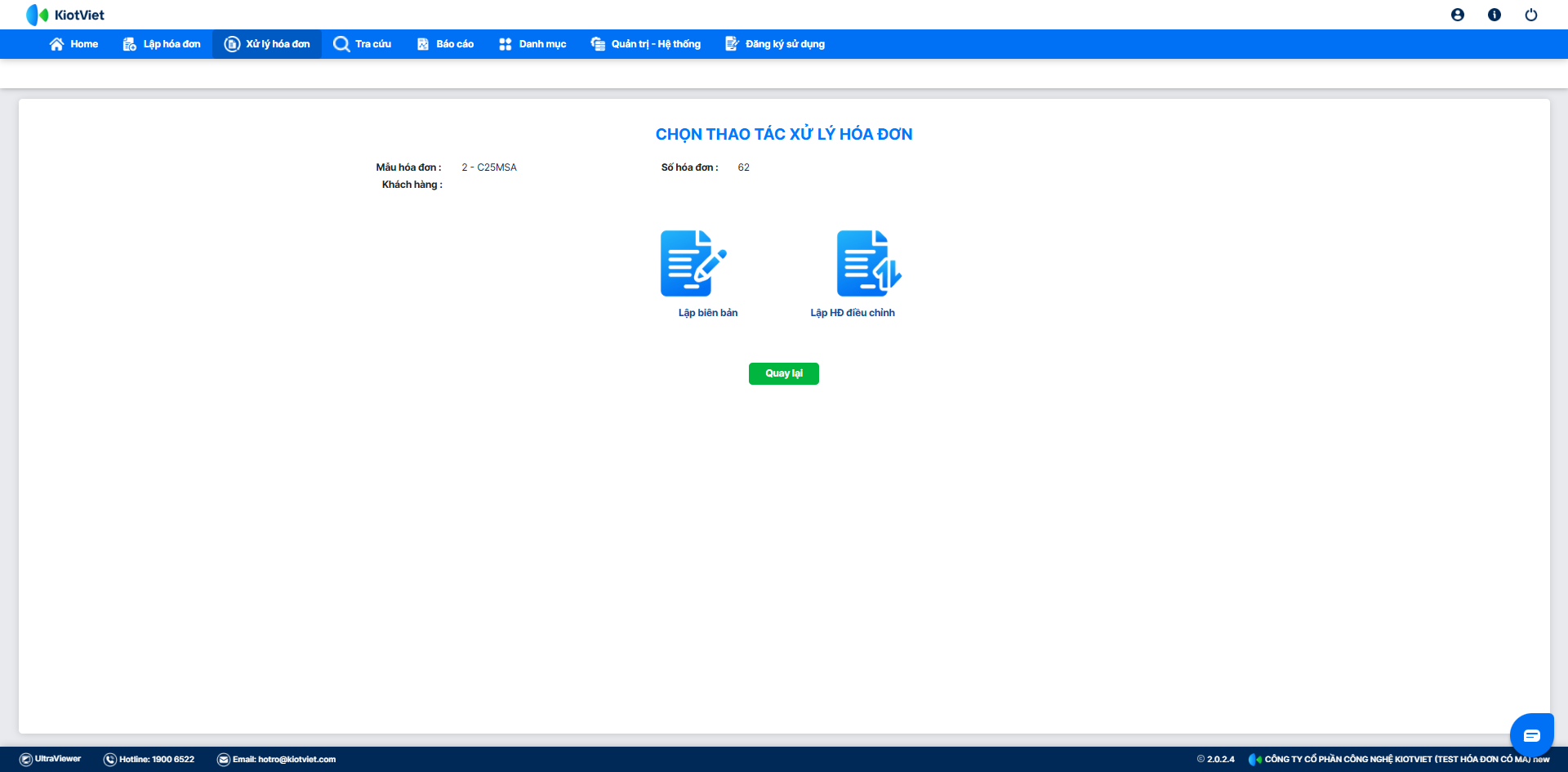Open the Đăng ký sử dụng menu
1568x772 pixels.
pos(775,44)
